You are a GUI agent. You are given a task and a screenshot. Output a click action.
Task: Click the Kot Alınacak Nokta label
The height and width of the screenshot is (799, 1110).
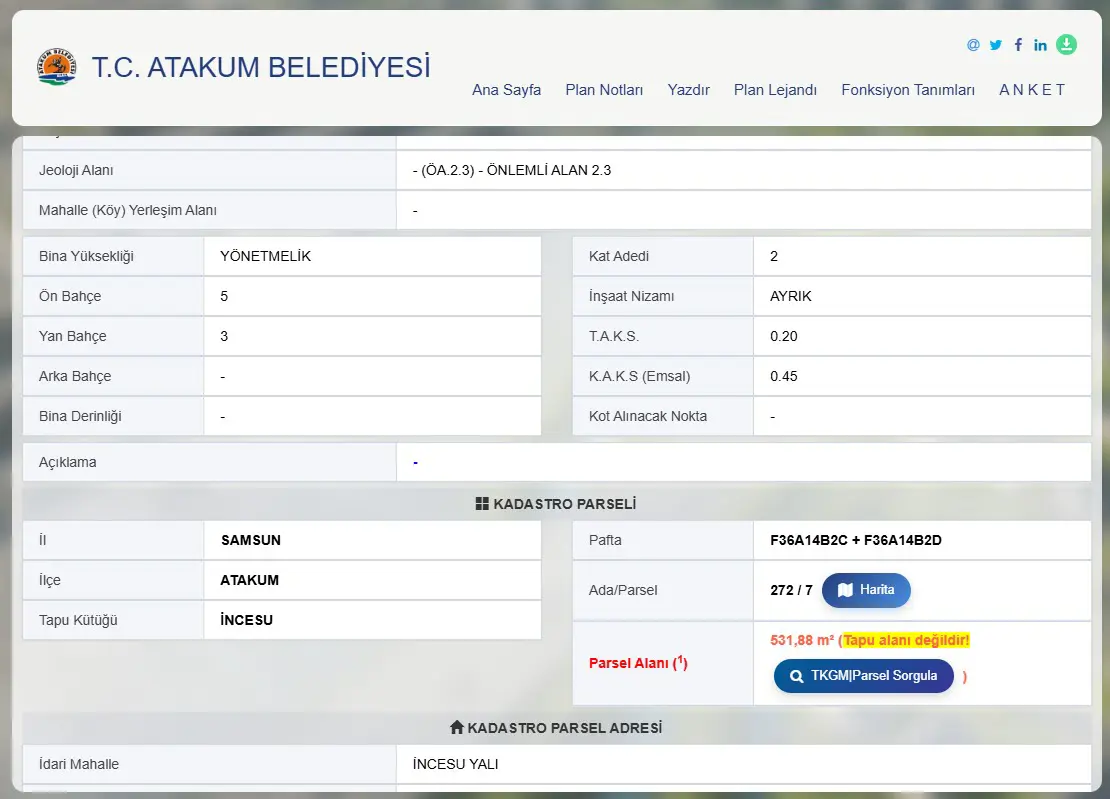(x=648, y=417)
